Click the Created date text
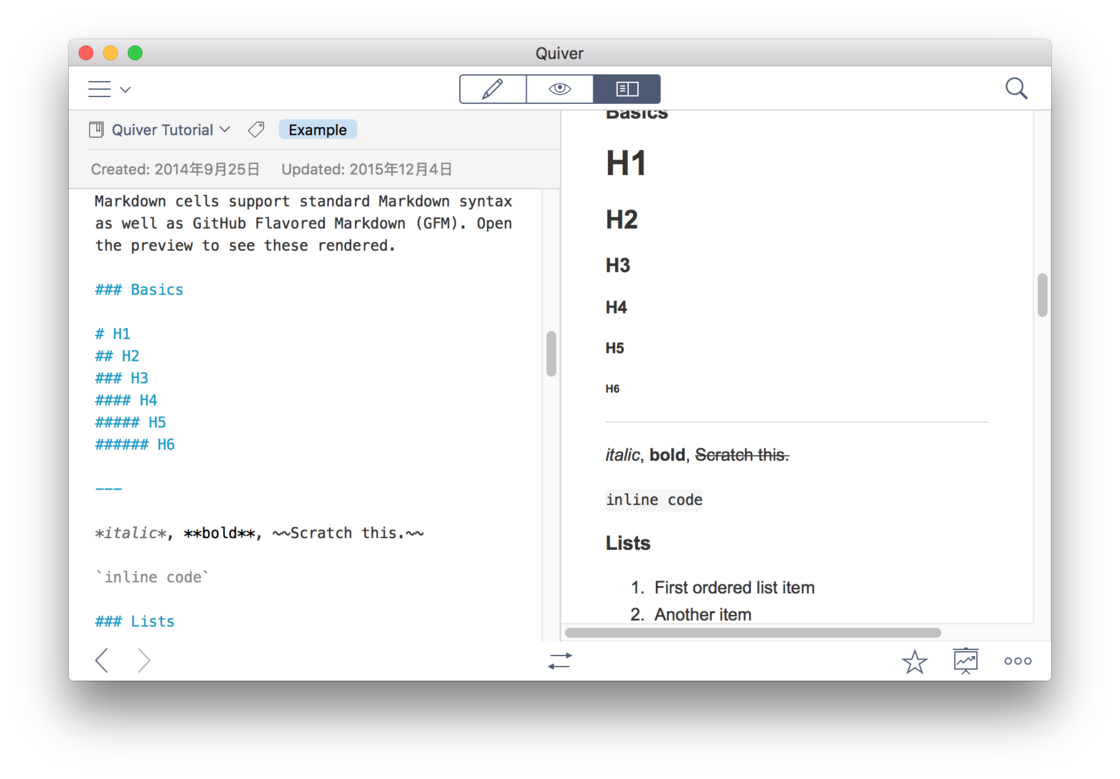 point(175,169)
